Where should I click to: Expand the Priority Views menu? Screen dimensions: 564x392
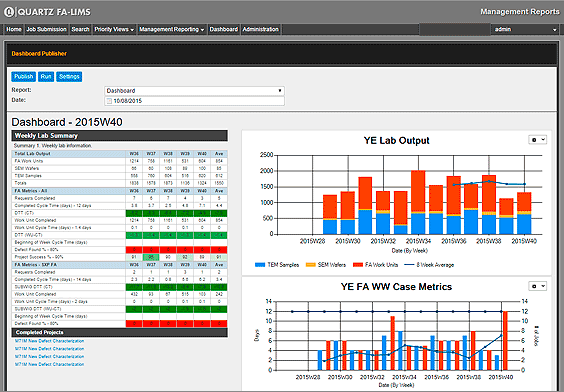[x=114, y=29]
